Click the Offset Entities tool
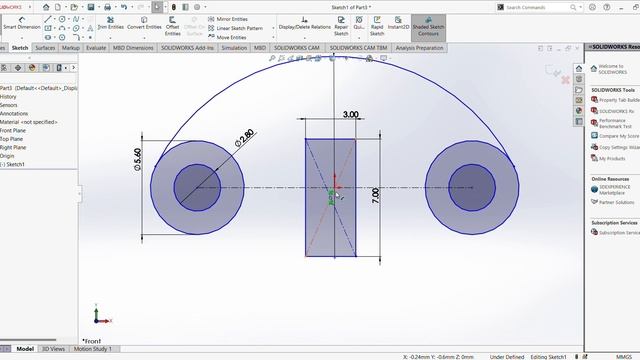Viewport: 640px width, 360px height. click(x=172, y=26)
